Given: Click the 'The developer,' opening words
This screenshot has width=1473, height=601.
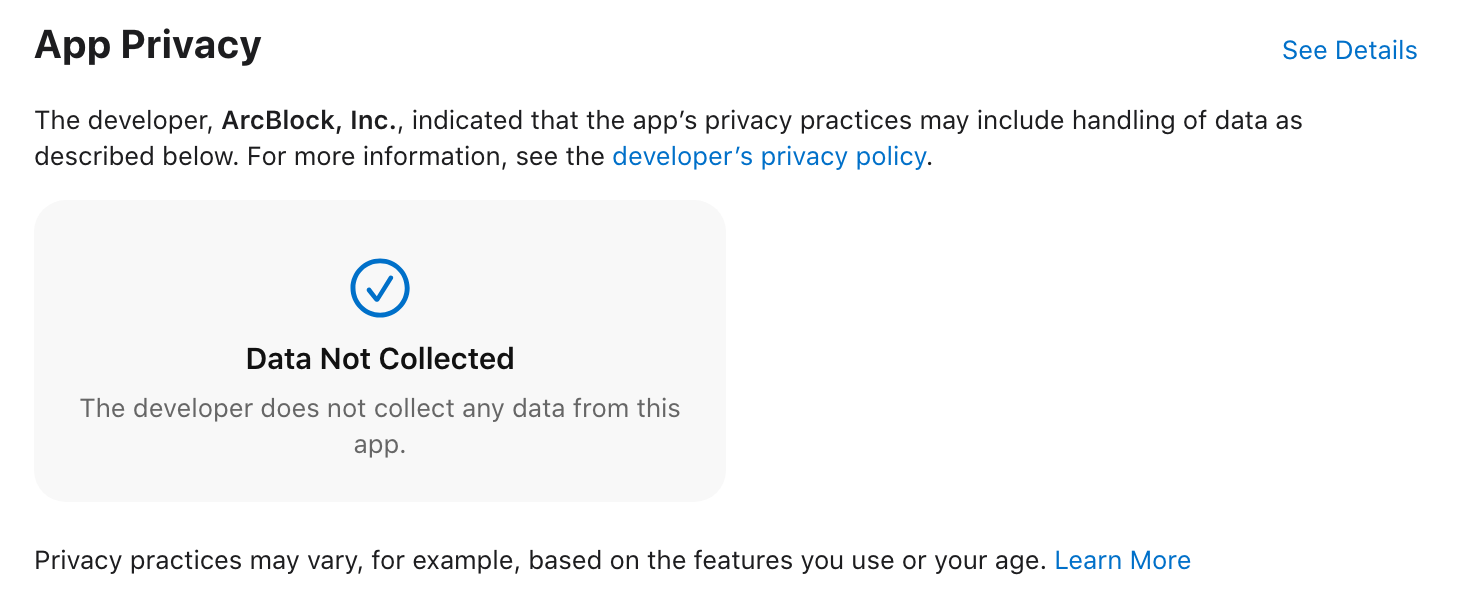Looking at the screenshot, I should [122, 121].
